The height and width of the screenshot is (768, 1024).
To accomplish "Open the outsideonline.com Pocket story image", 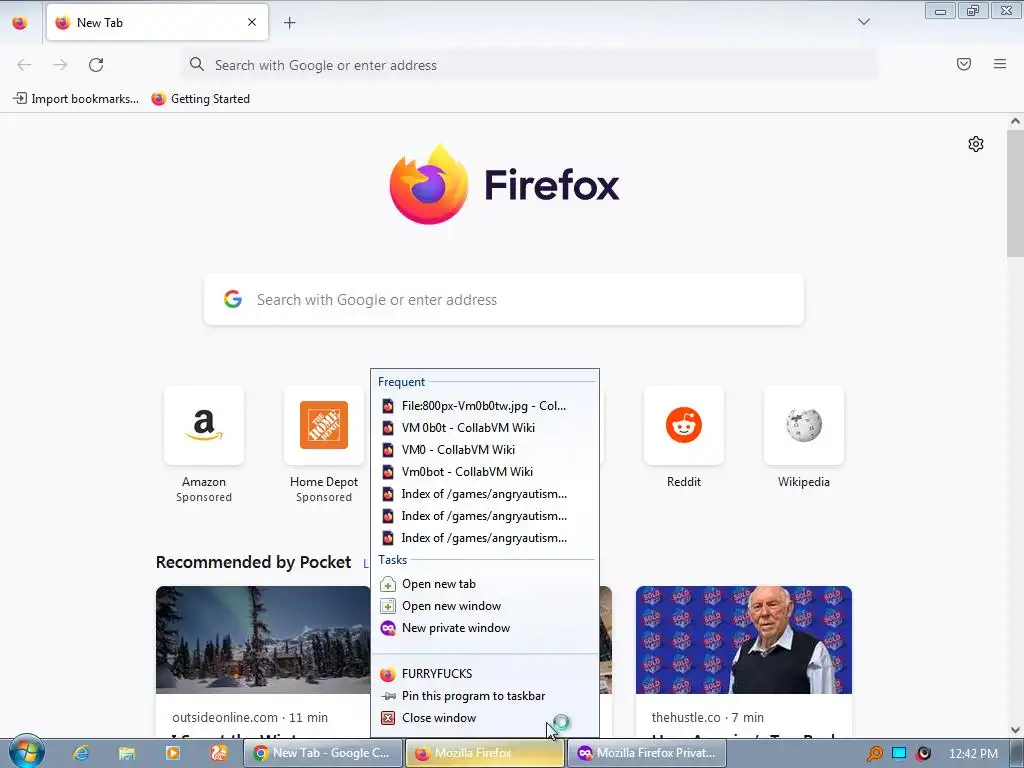I will pyautogui.click(x=263, y=640).
